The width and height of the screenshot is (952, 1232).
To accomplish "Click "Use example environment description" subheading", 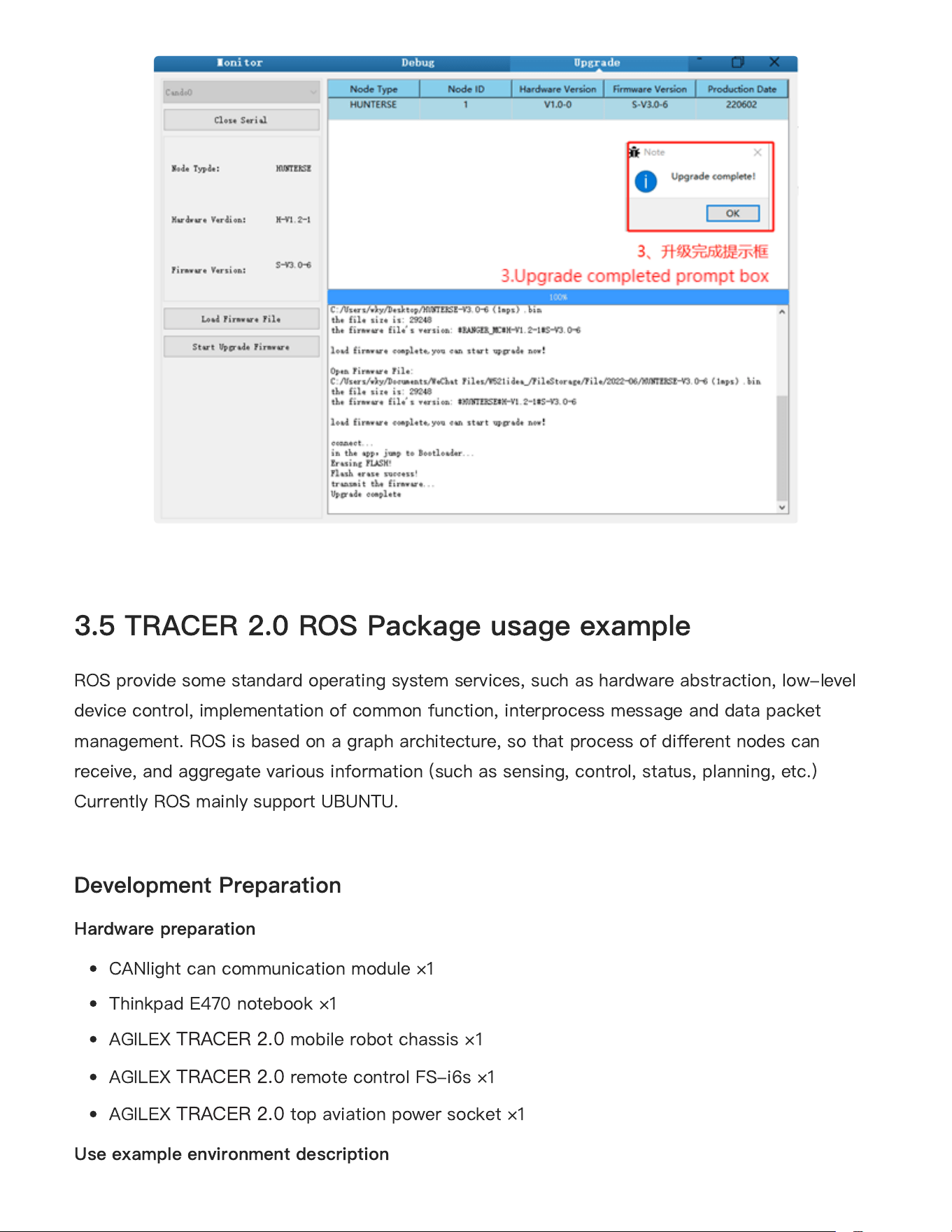I will pos(232,1154).
